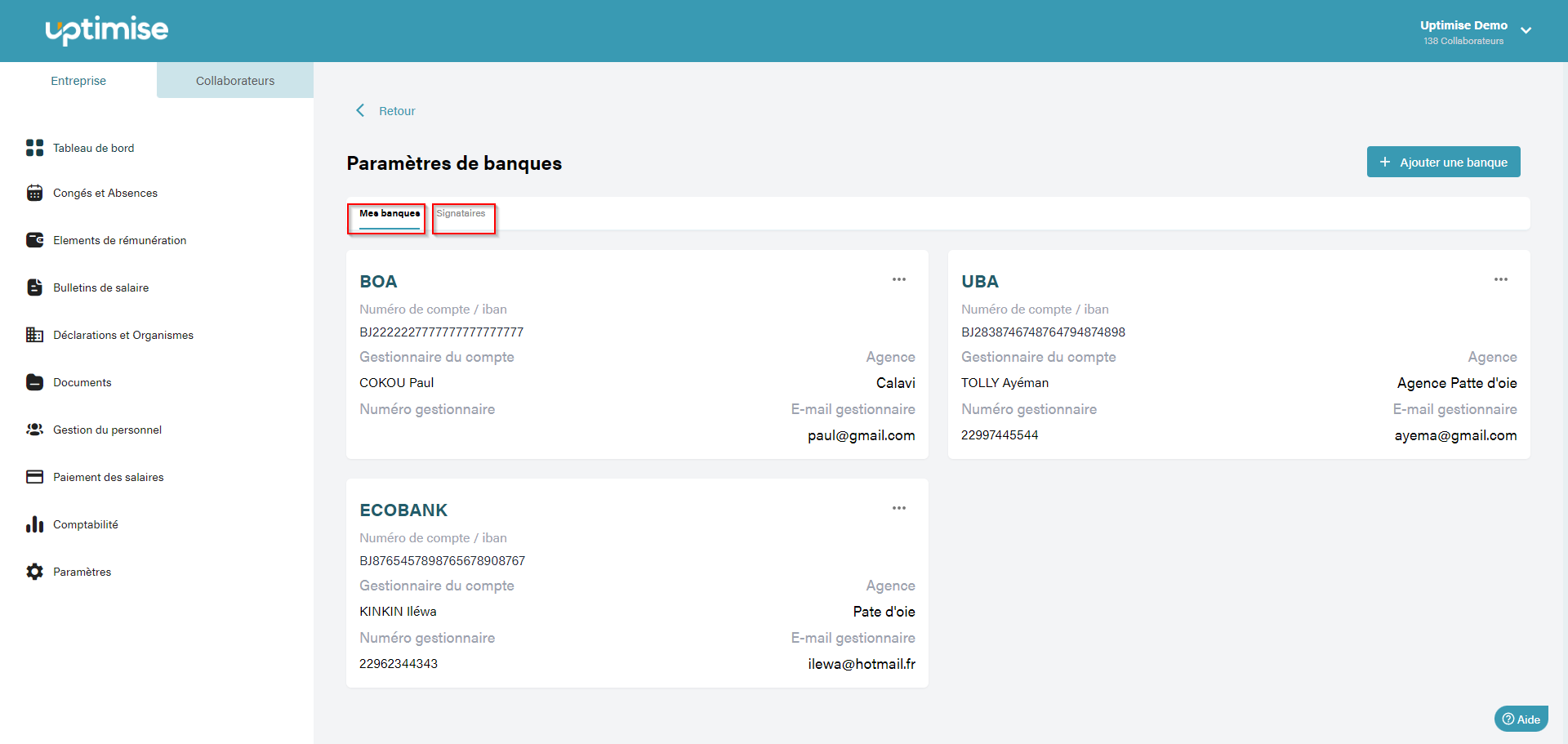Click the ayema@gmail.com email
Viewport: 1568px width, 744px height.
point(1455,435)
